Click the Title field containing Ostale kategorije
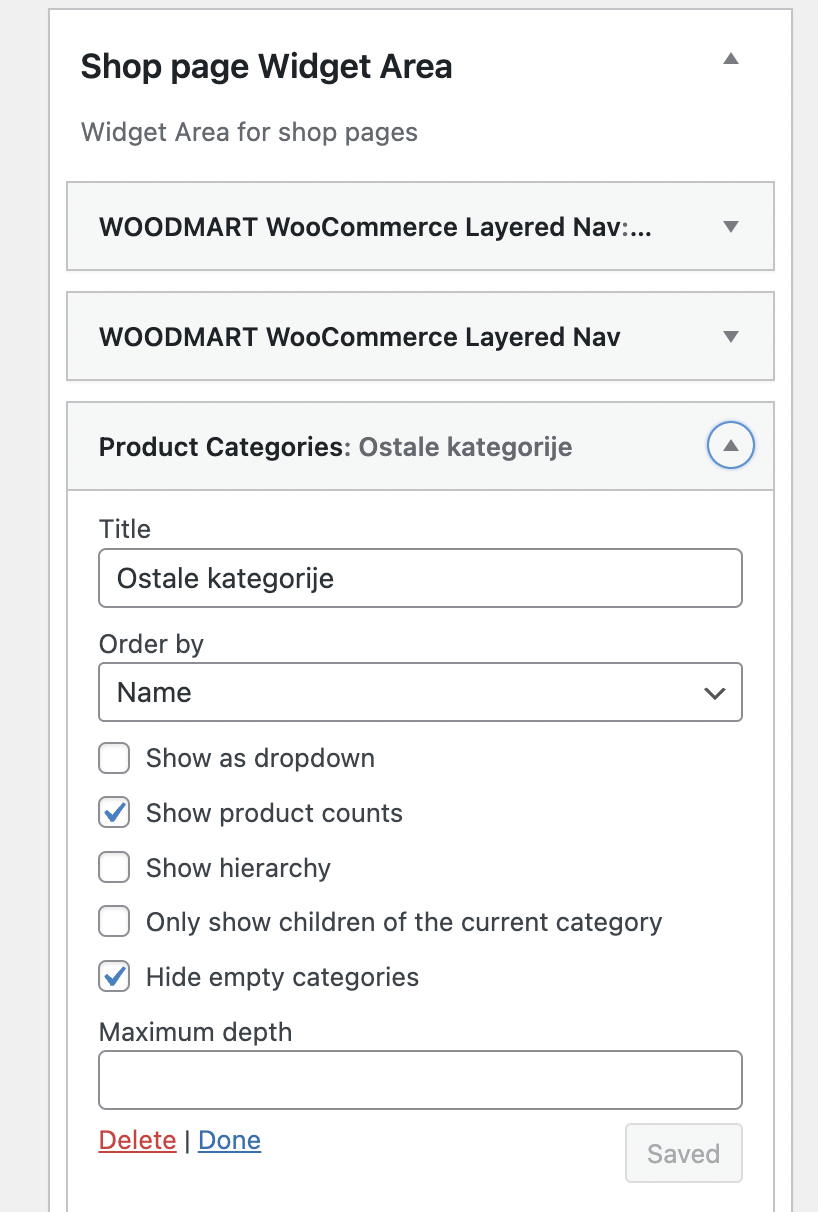The height and width of the screenshot is (1212, 818). tap(420, 578)
